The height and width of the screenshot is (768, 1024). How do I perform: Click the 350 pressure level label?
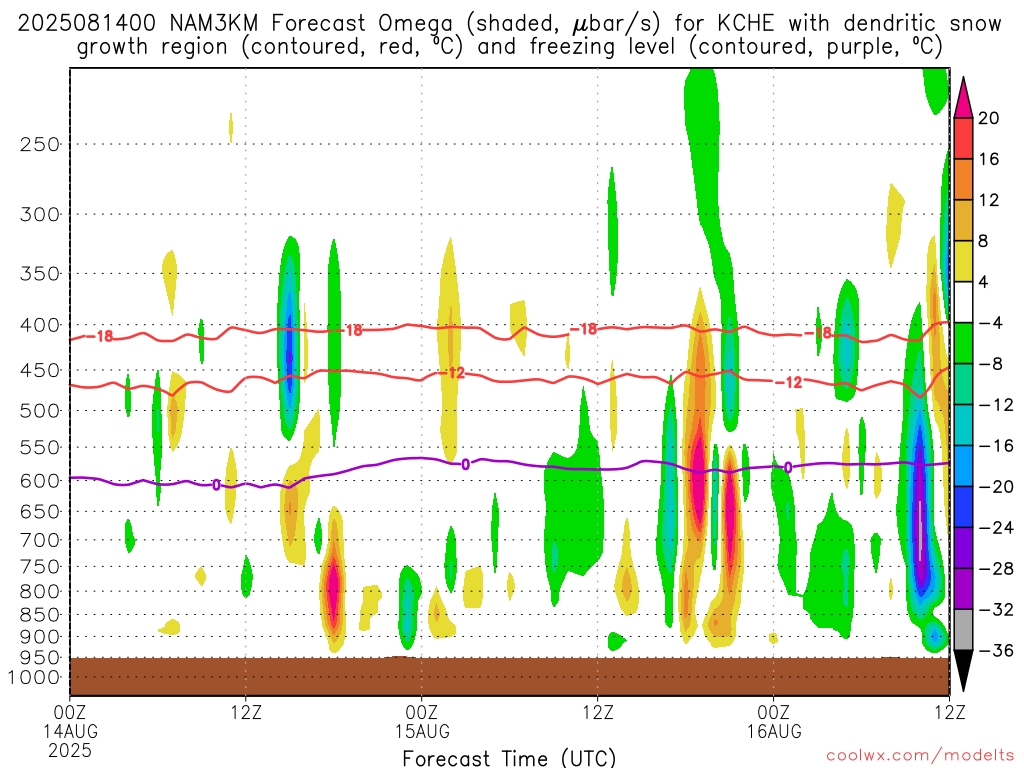pyautogui.click(x=40, y=273)
